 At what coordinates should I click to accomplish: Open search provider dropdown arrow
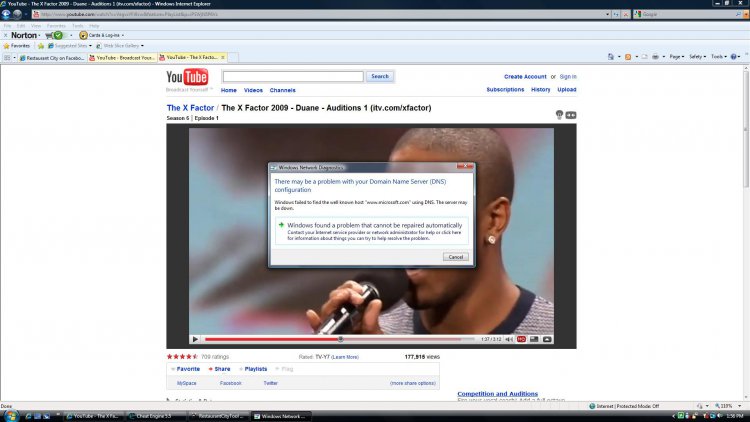[x=745, y=14]
